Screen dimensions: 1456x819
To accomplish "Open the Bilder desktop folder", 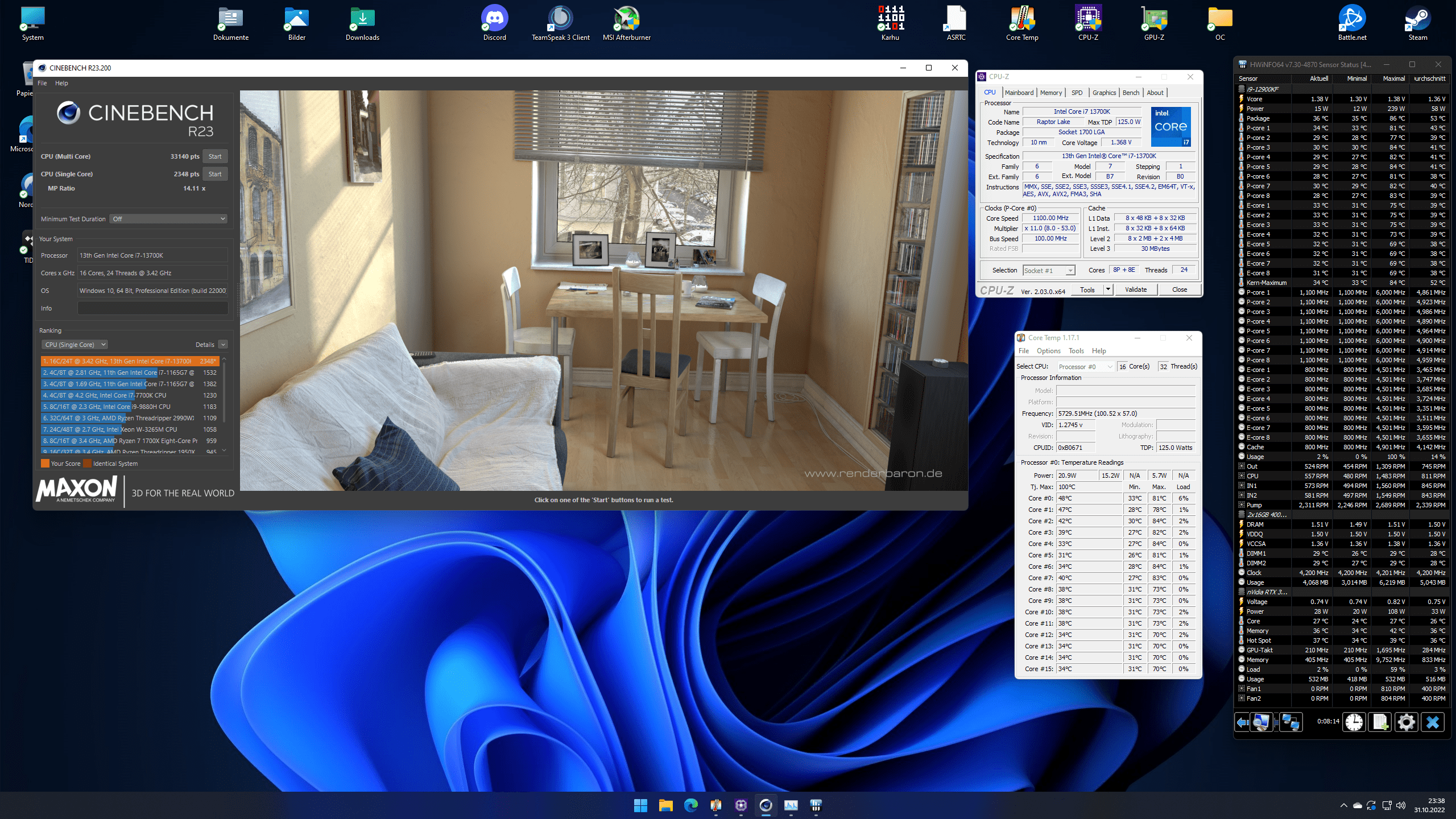I will [x=296, y=23].
